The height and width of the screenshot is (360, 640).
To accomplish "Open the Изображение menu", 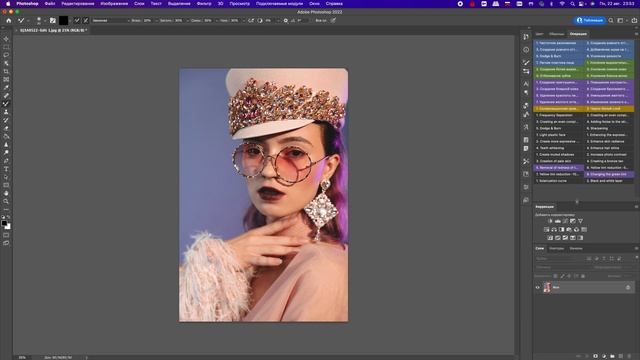I will tap(114, 4).
